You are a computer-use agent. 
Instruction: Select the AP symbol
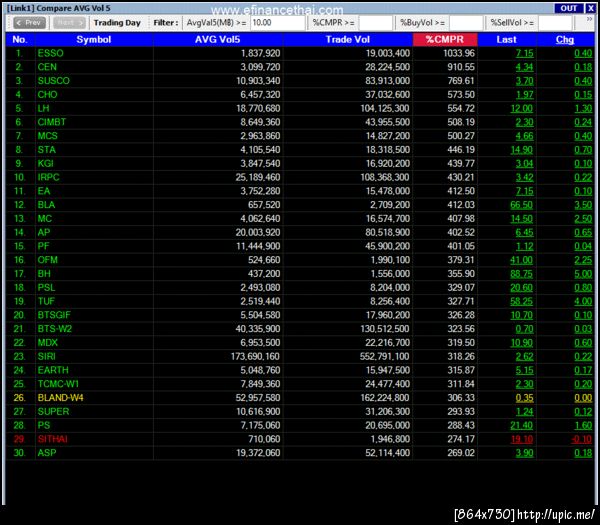click(44, 232)
